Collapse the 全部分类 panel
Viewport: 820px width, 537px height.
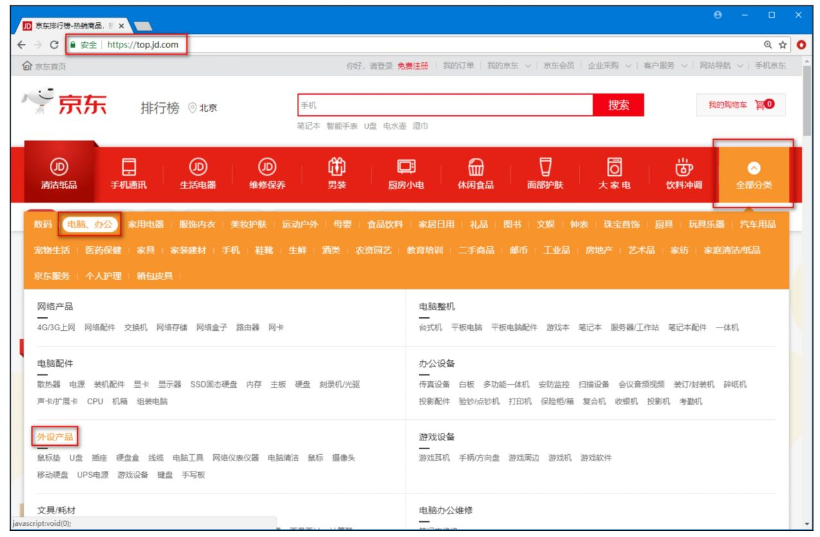(754, 175)
